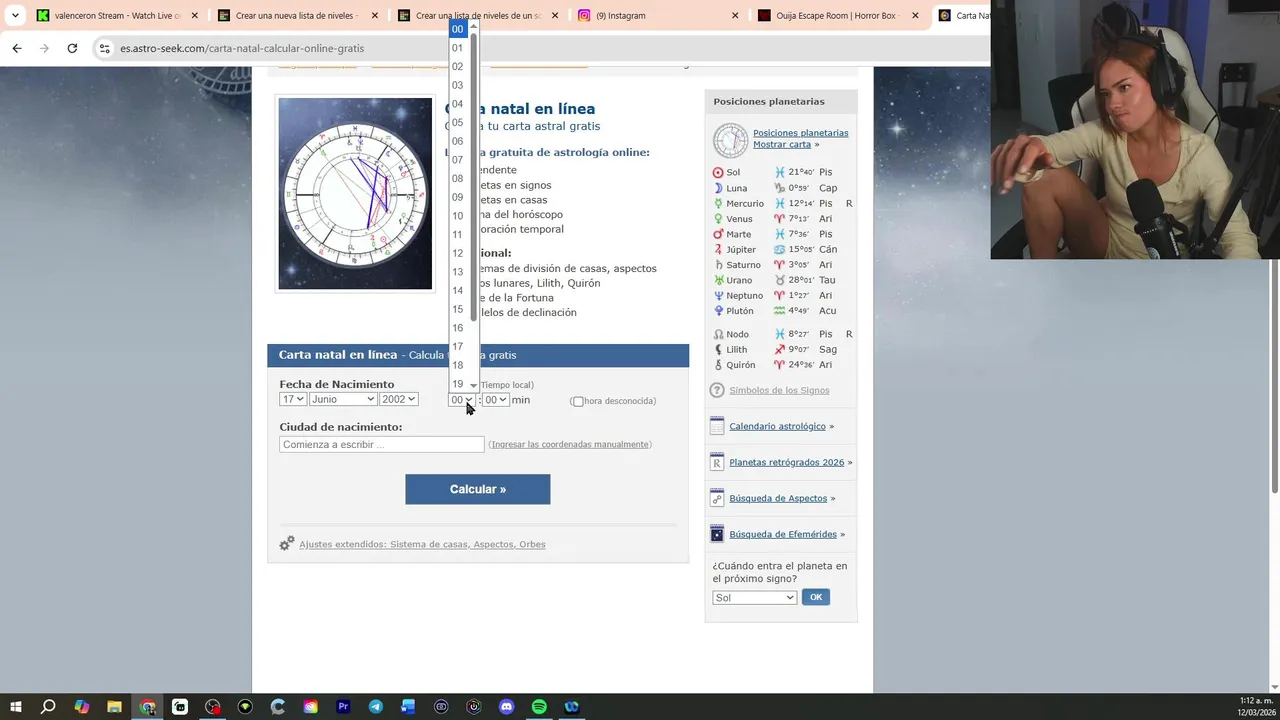This screenshot has width=1280, height=720.
Task: Select hour 00 in the open list
Action: pos(459,29)
